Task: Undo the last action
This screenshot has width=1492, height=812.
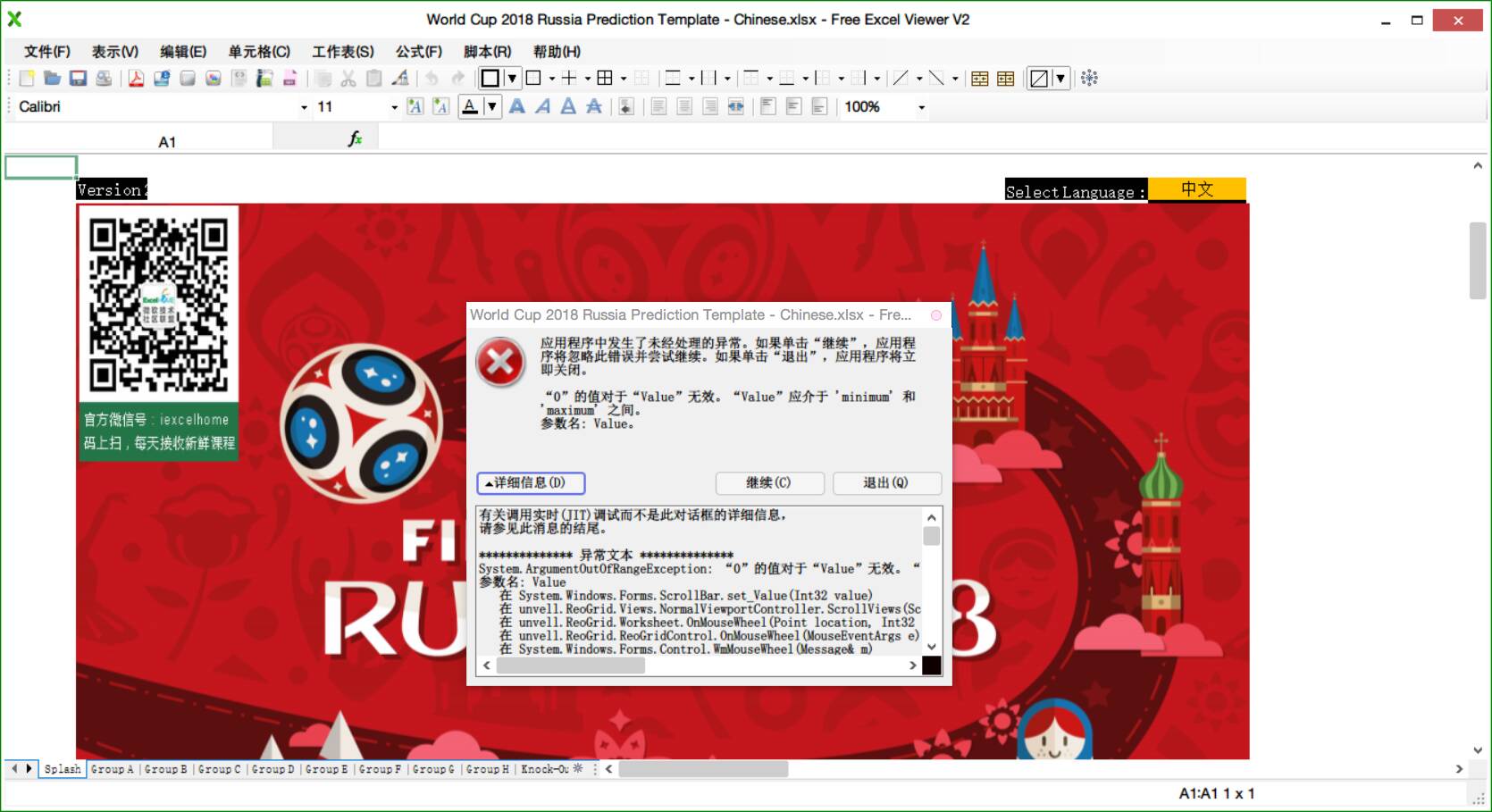Action: 432,79
